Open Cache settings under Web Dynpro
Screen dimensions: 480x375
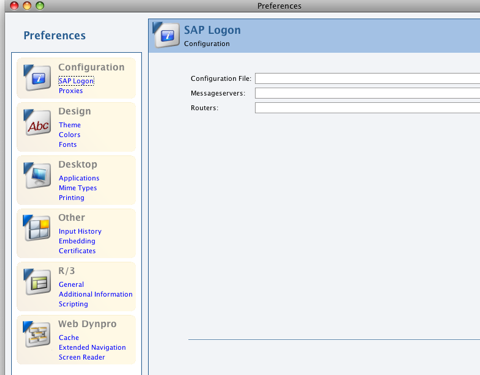point(69,338)
